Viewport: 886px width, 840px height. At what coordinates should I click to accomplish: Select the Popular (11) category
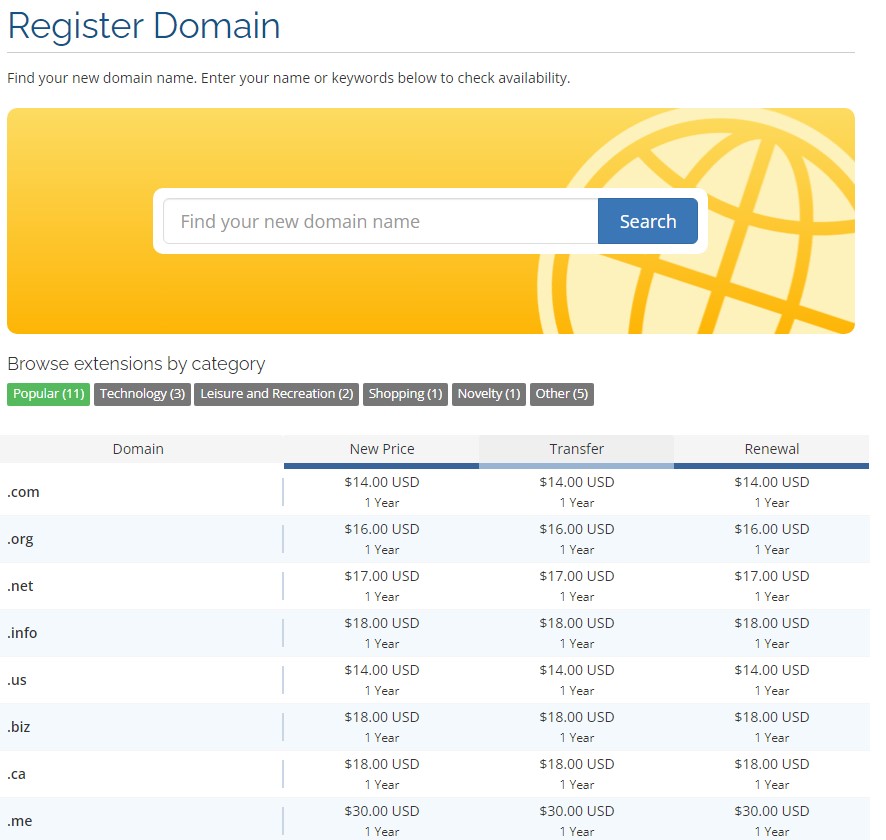[49, 394]
